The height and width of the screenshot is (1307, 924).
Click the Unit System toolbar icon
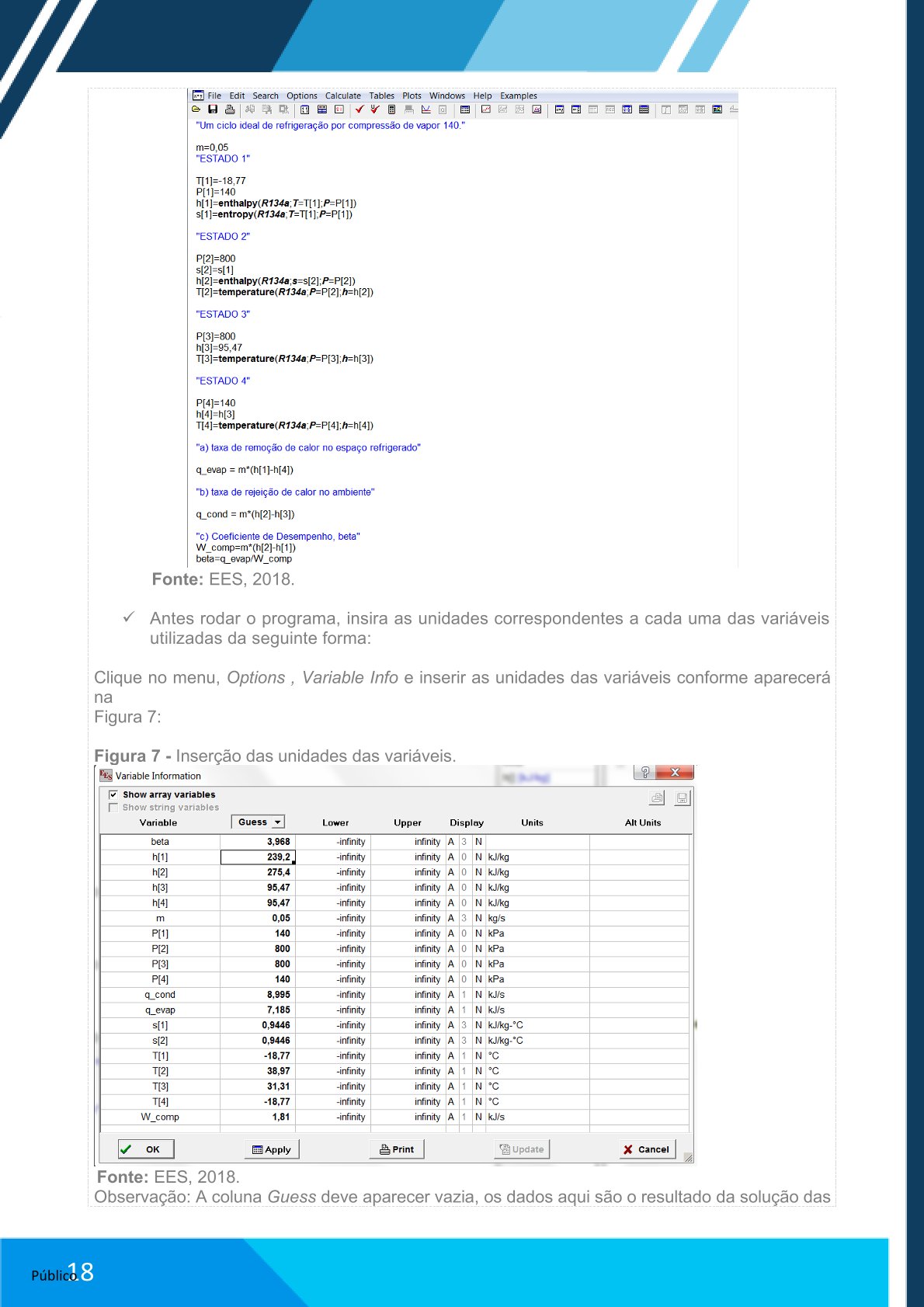tap(339, 109)
